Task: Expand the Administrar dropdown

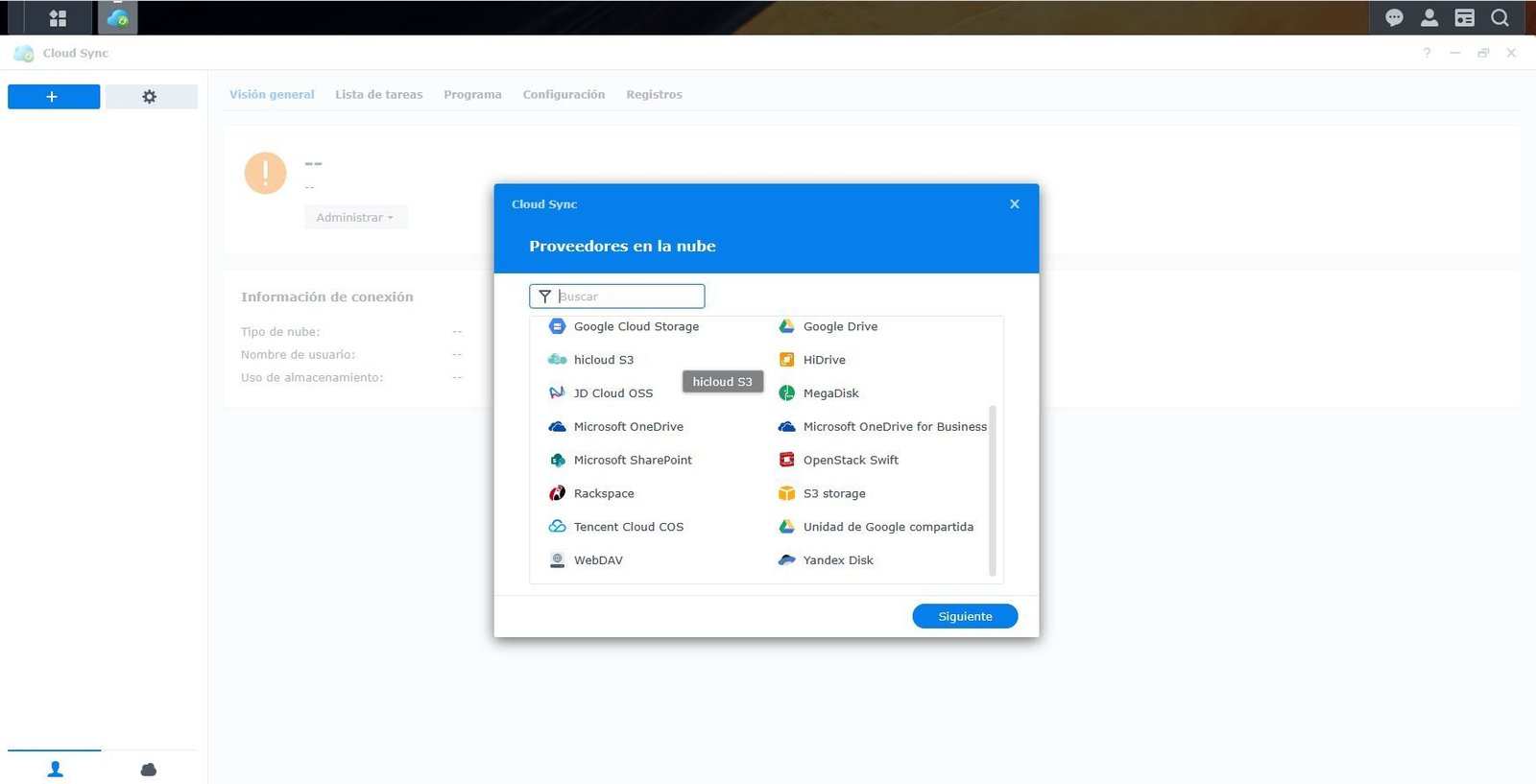Action: pyautogui.click(x=355, y=218)
